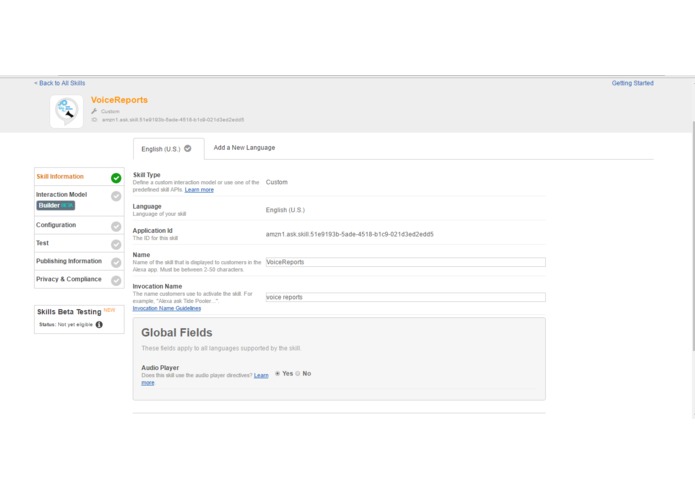The width and height of the screenshot is (695, 494).
Task: Click the check icon in English (U.S.) tab
Action: (188, 148)
